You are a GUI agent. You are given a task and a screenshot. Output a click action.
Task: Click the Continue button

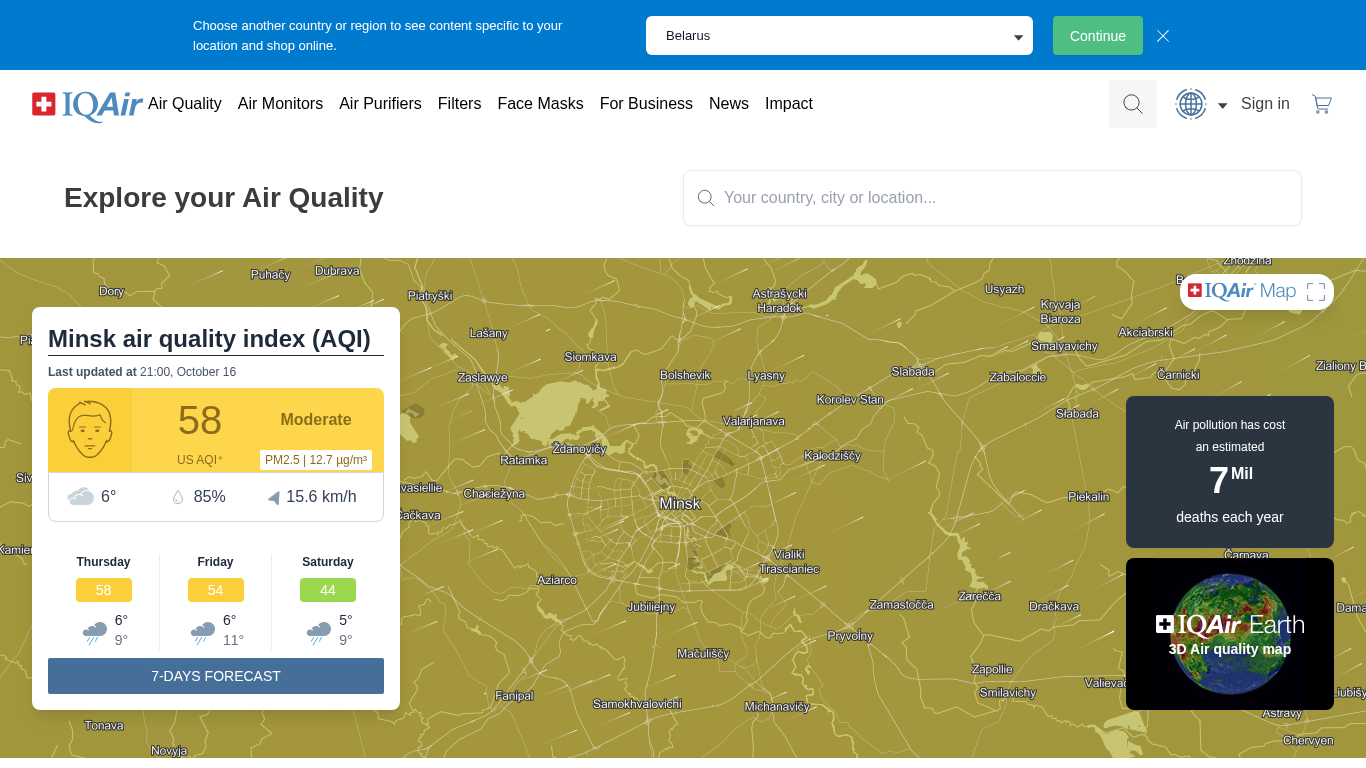click(1098, 36)
